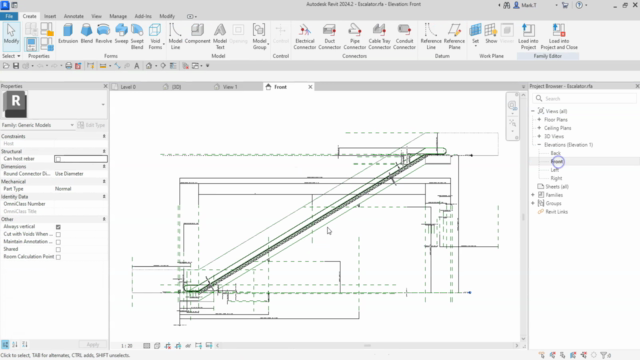
Task: Open the Manage ribbon tab
Action: click(x=118, y=16)
